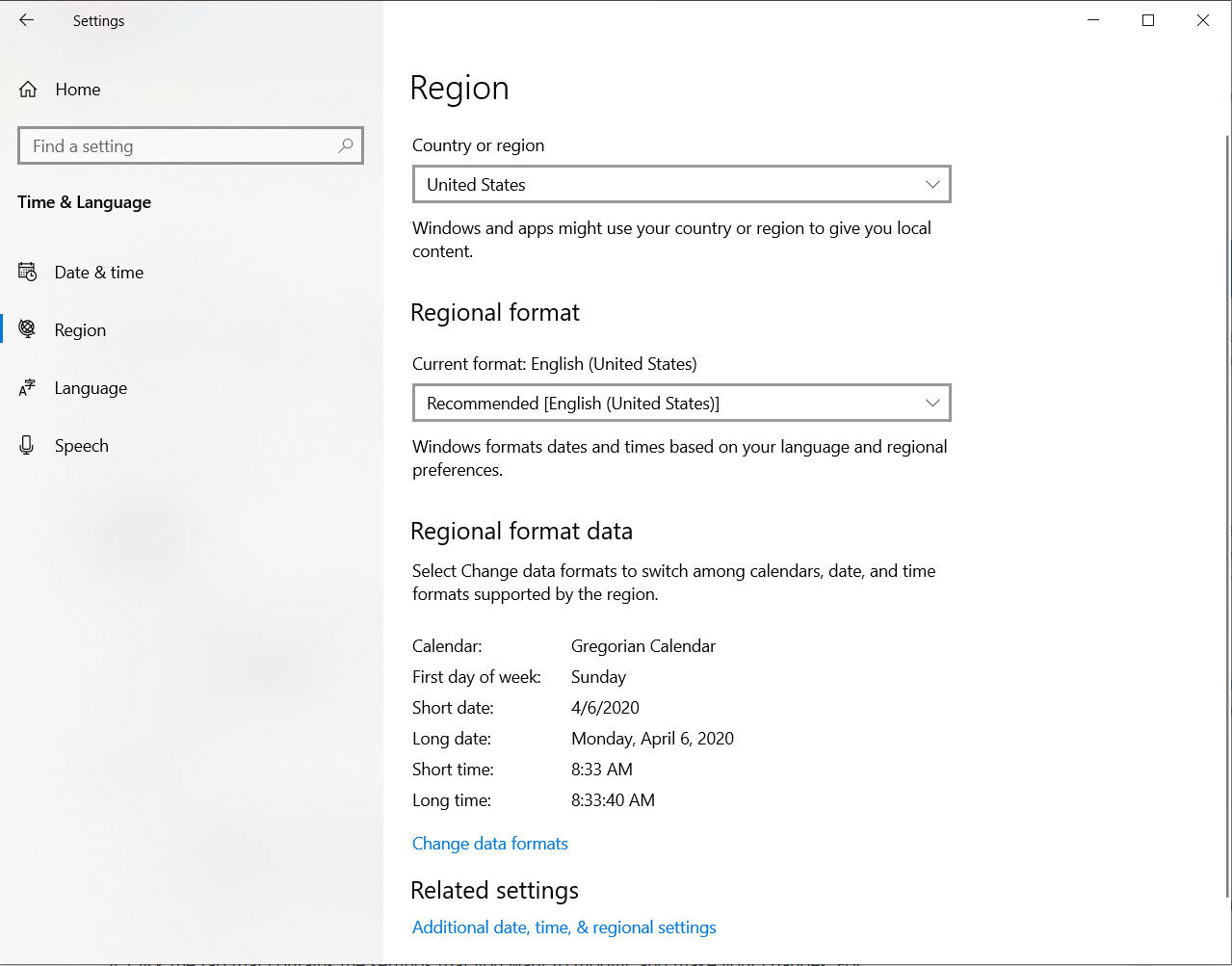The image size is (1232, 966).
Task: Click the Date & time calendar icon
Action: [x=28, y=273]
